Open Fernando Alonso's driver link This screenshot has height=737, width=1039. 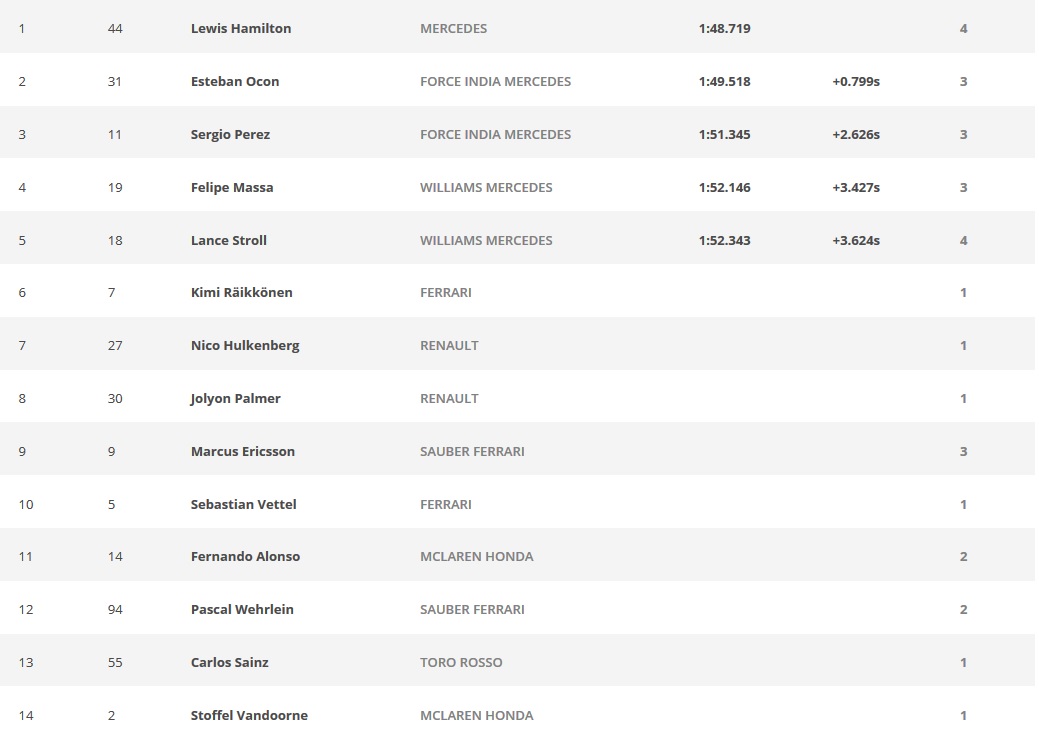click(x=245, y=557)
